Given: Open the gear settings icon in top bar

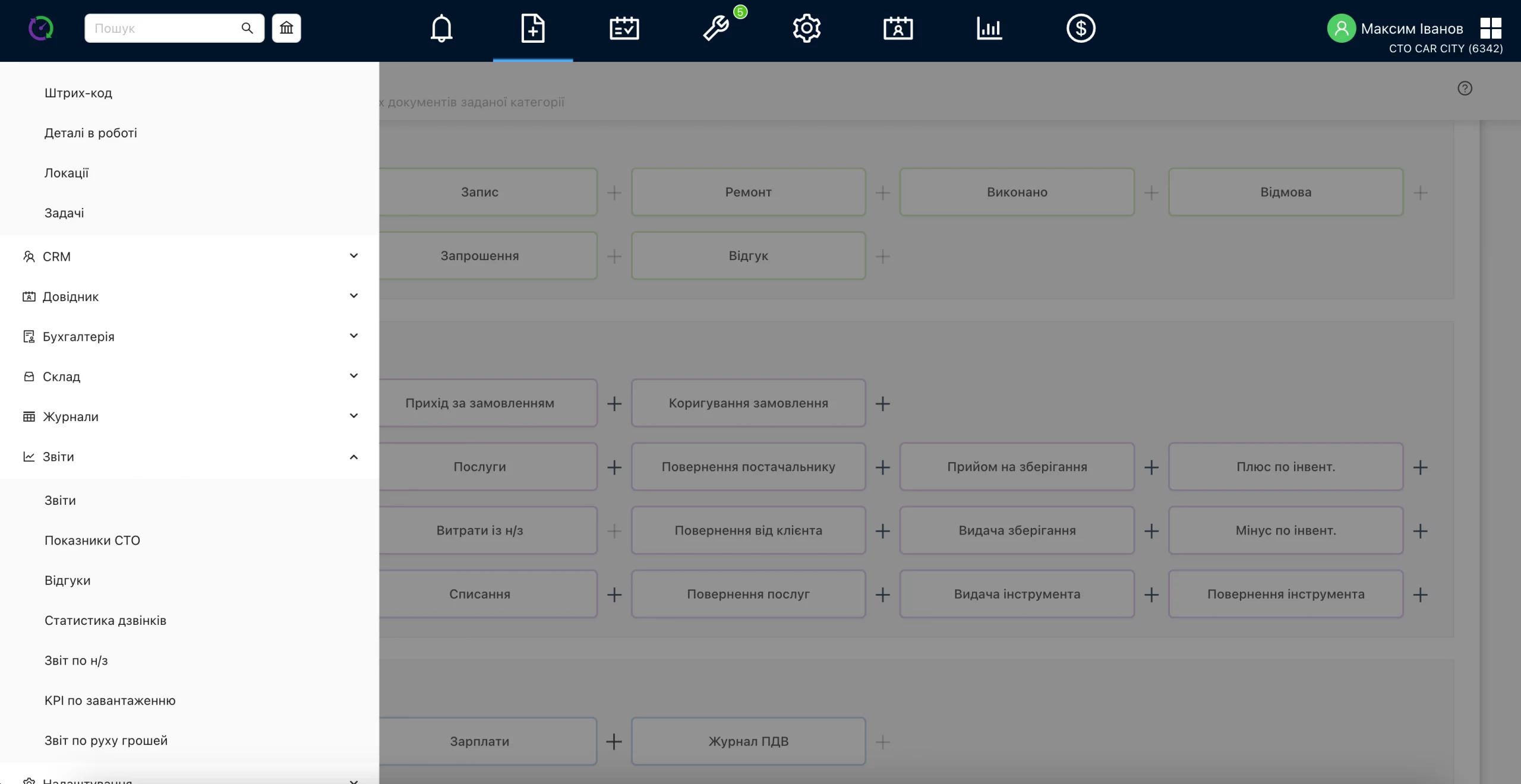Looking at the screenshot, I should tap(807, 29).
